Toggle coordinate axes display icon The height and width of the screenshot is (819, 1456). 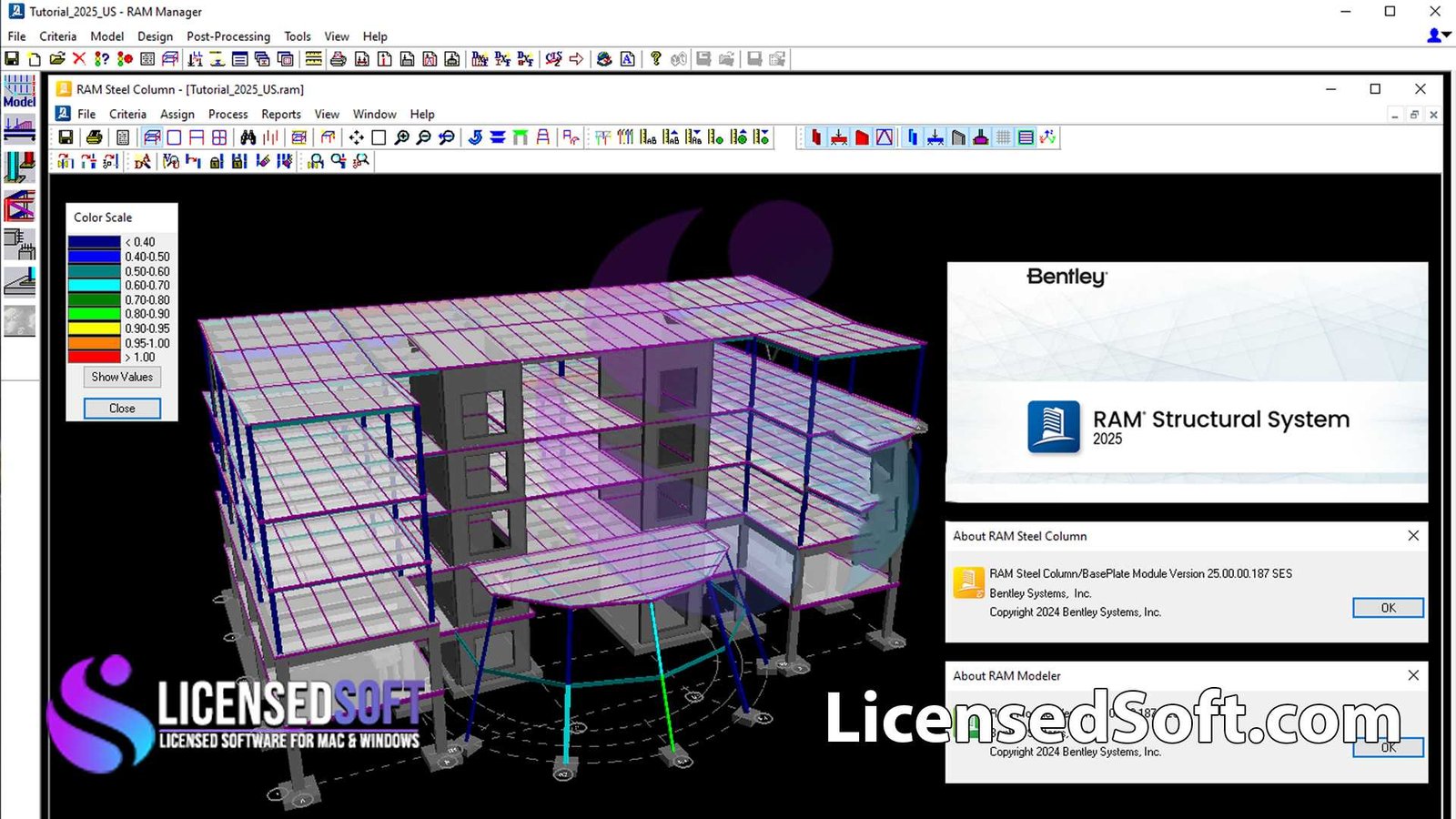pos(1048,137)
